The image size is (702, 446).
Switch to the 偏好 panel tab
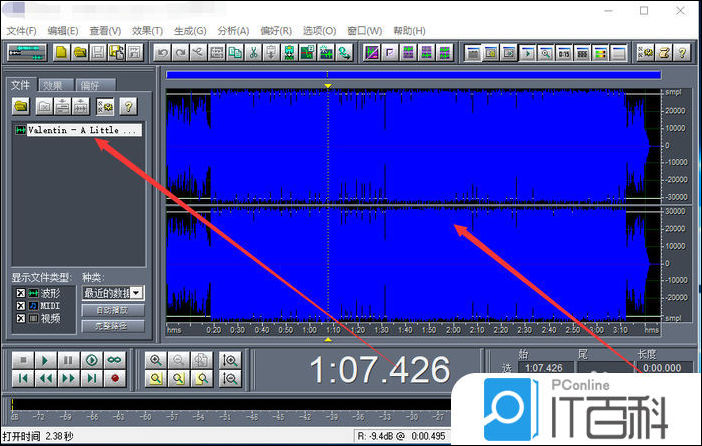(x=95, y=85)
